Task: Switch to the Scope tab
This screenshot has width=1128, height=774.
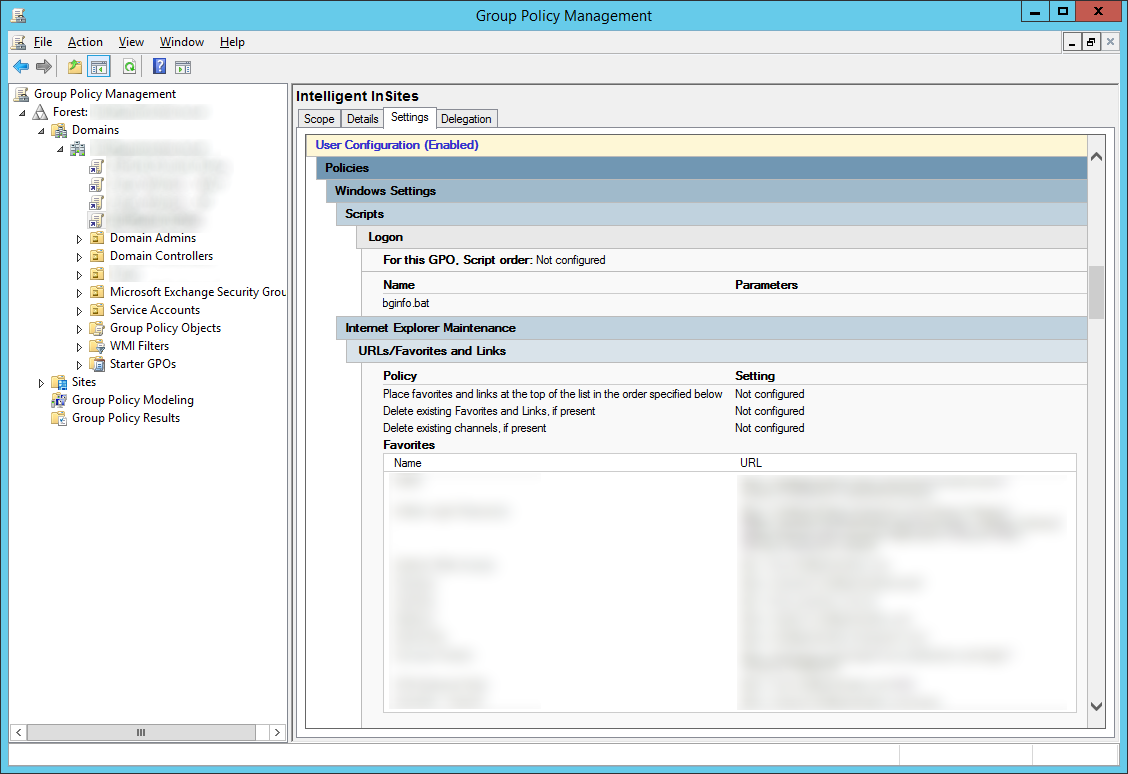Action: tap(319, 119)
